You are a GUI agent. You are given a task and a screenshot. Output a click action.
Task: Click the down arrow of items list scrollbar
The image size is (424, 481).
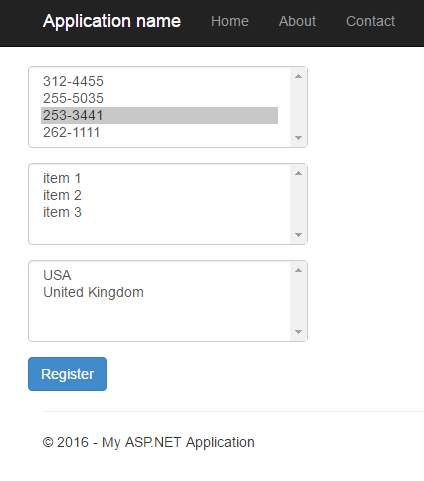pyautogui.click(x=298, y=235)
